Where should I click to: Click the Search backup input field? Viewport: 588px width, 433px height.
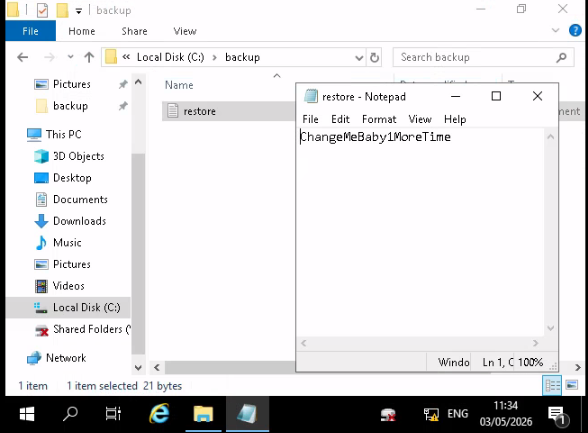pyautogui.click(x=477, y=57)
